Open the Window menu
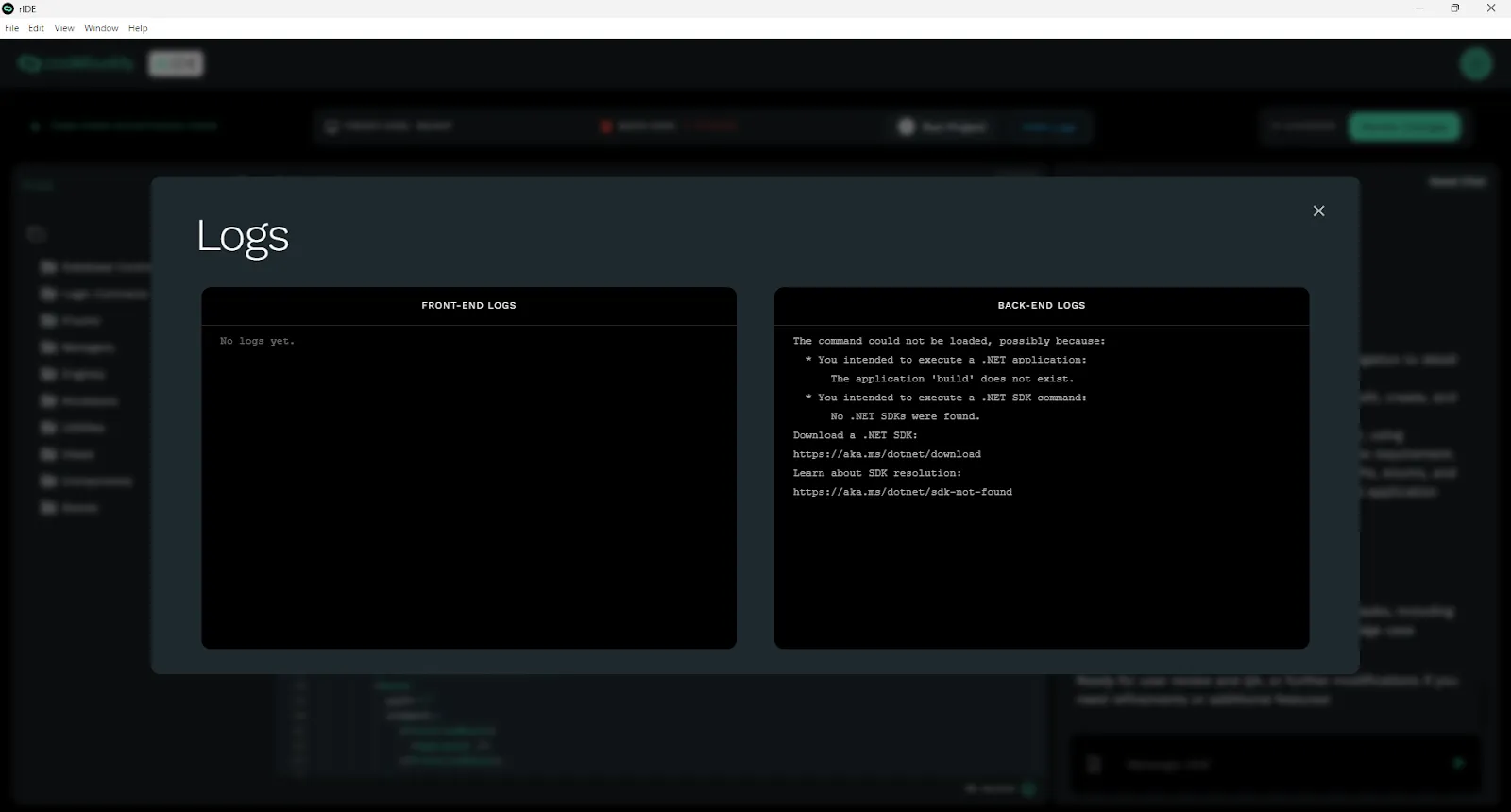 pos(101,28)
